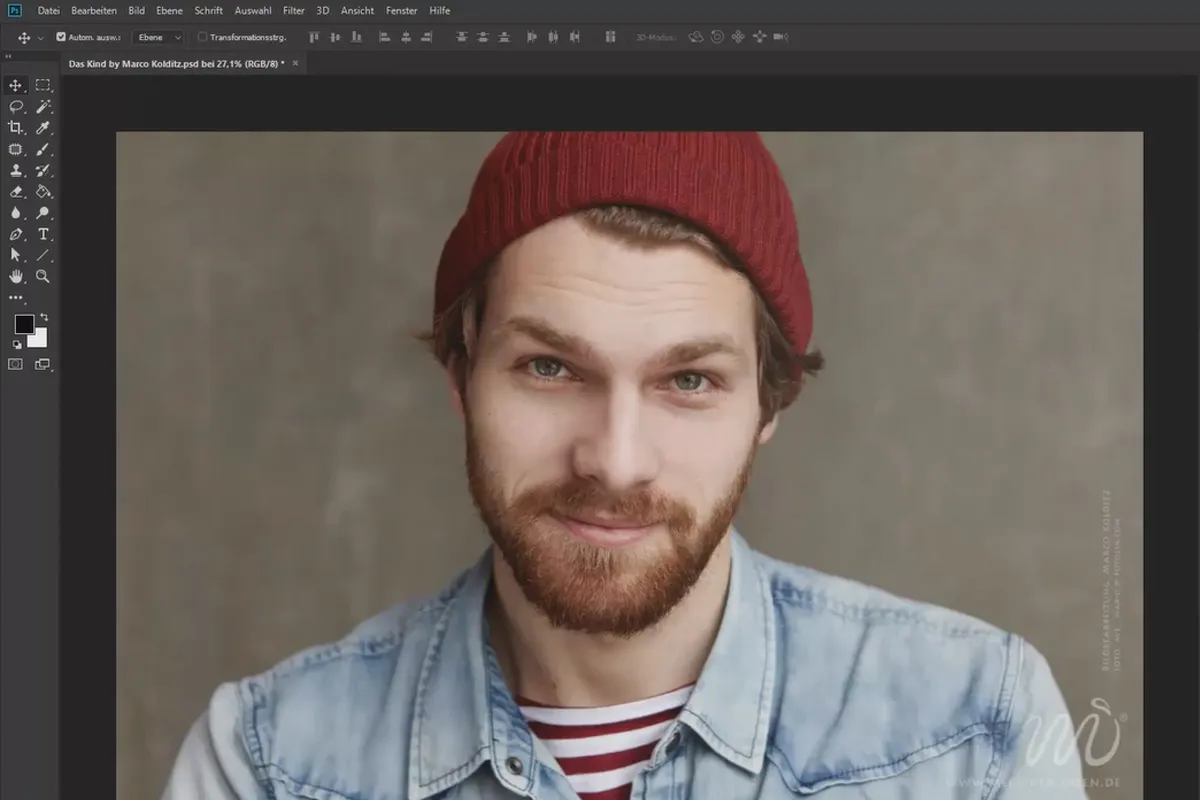Open the Bild menu
Image resolution: width=1200 pixels, height=800 pixels.
[x=137, y=10]
